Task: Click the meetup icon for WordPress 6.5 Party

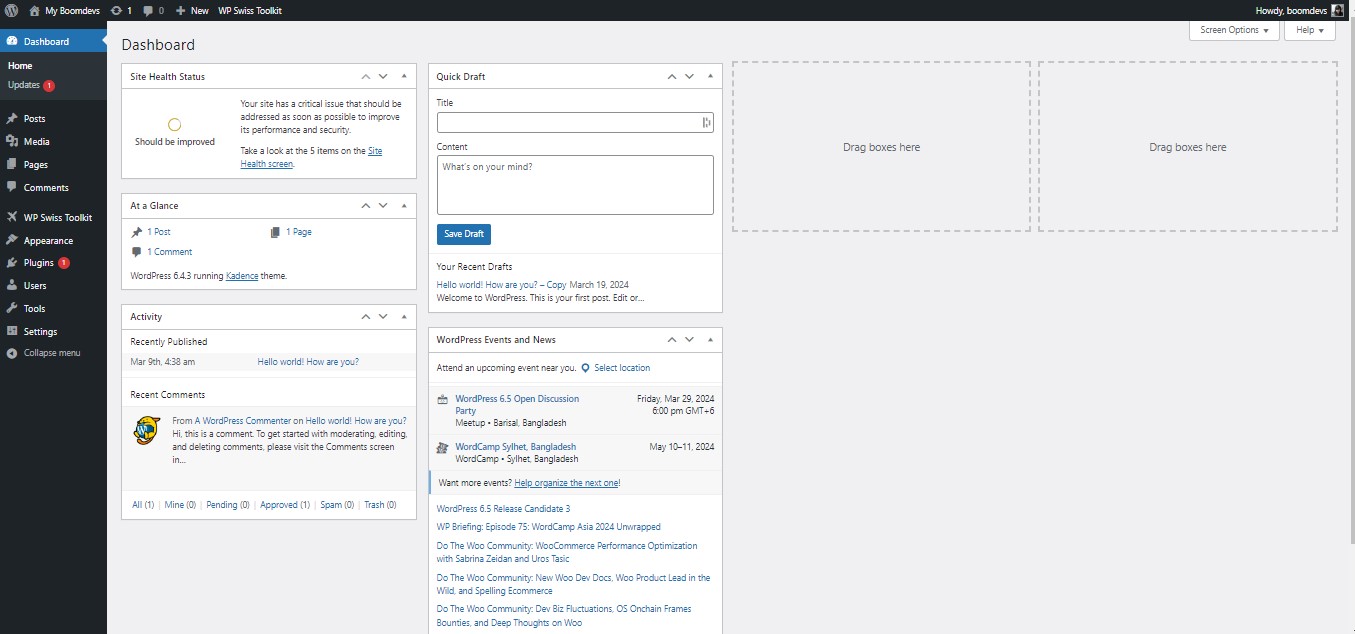Action: click(x=443, y=399)
